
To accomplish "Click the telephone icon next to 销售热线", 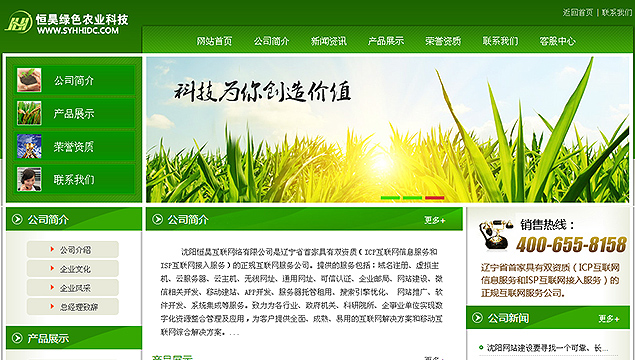I will coord(495,234).
